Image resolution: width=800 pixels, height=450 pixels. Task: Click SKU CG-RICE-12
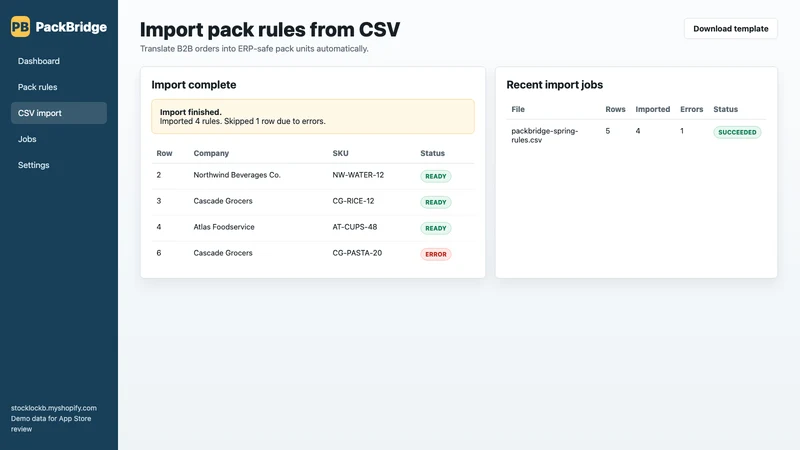[353, 201]
